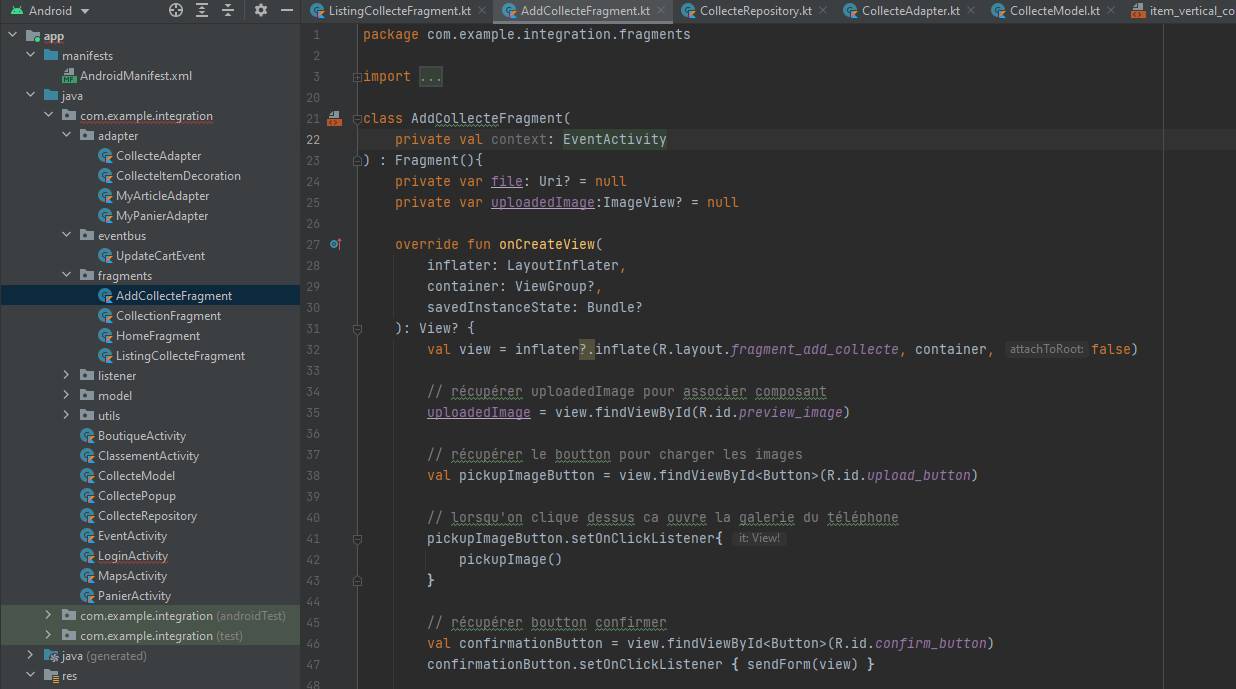Switch to item_vertical_co… tab
The height and width of the screenshot is (689, 1236).
pos(1181,11)
